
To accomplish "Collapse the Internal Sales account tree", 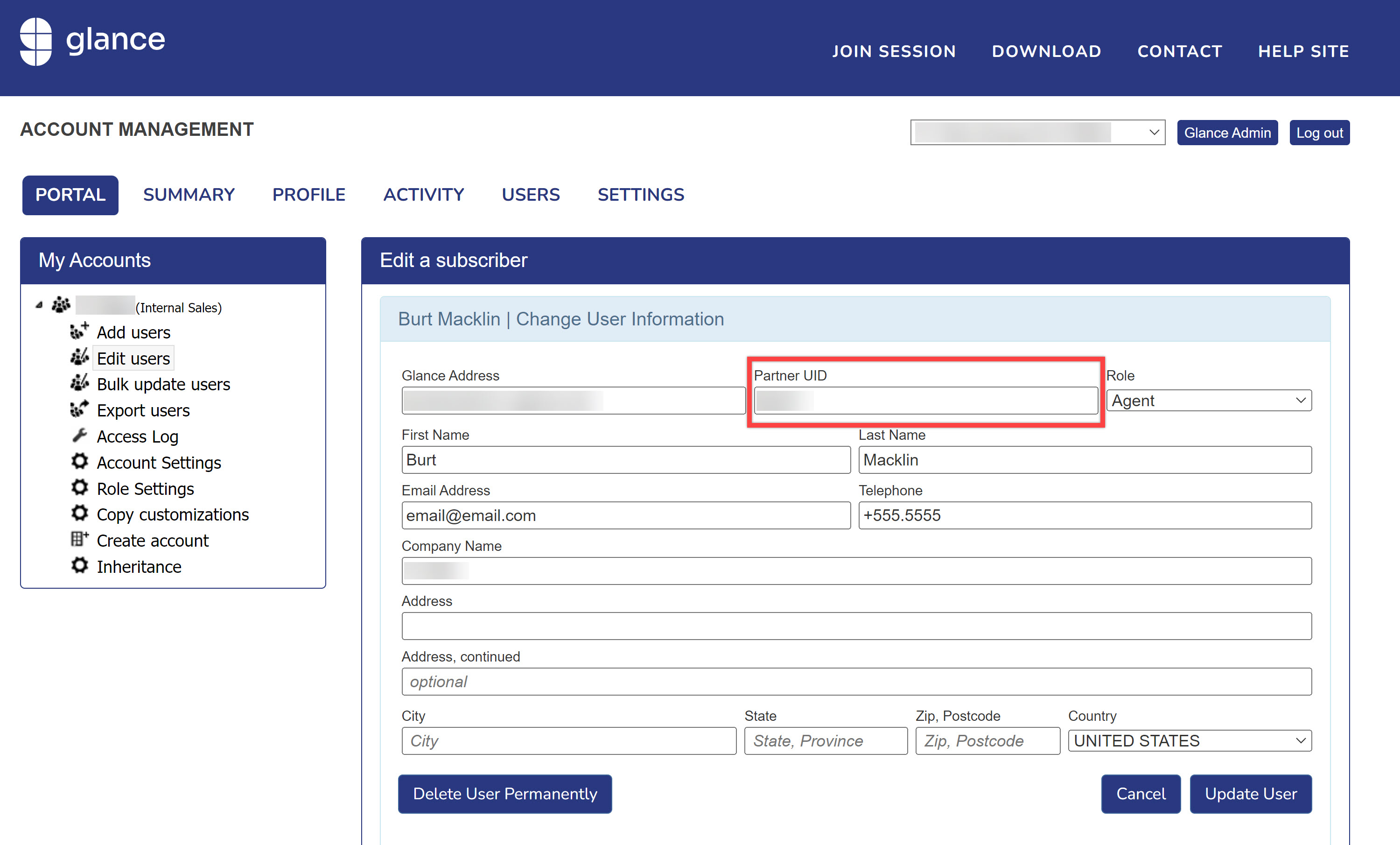I will pyautogui.click(x=39, y=306).
